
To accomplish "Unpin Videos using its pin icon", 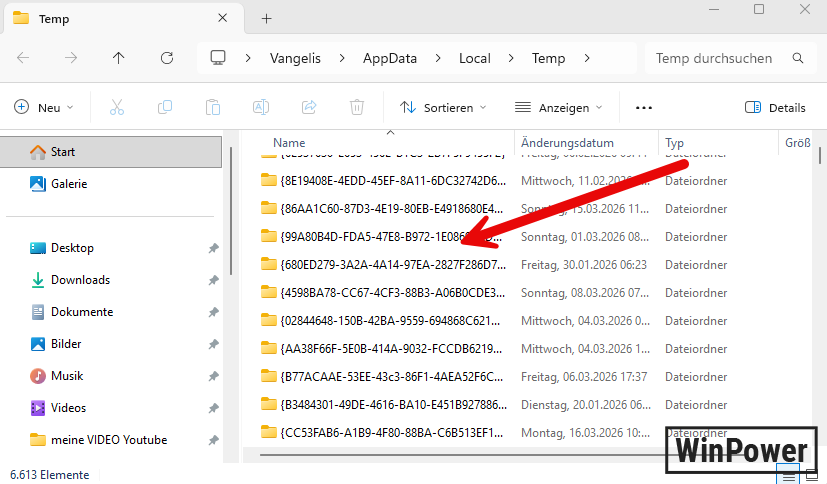I will pos(213,409).
